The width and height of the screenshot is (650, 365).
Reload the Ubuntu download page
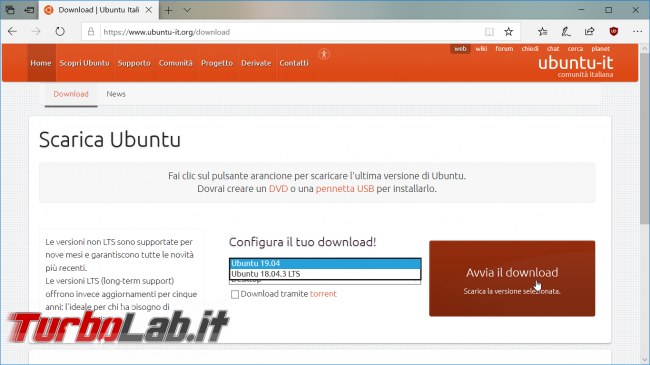(60, 32)
